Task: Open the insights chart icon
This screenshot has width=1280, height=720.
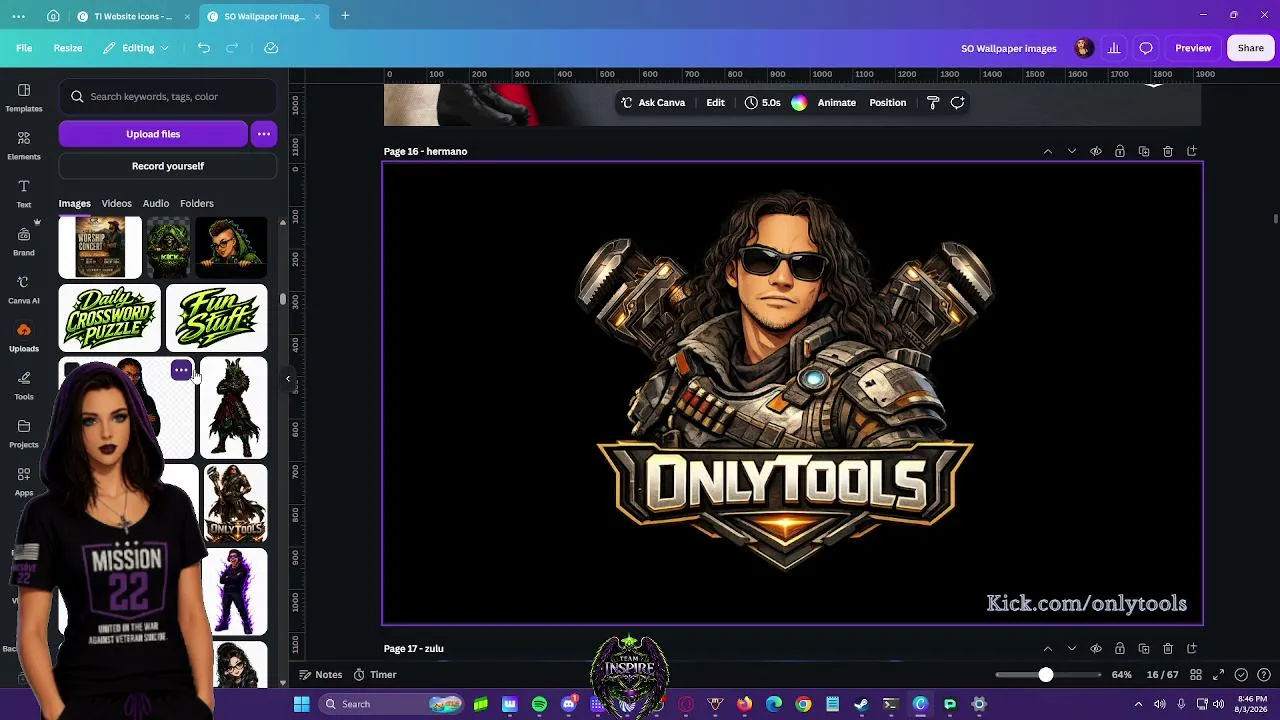Action: pyautogui.click(x=1114, y=48)
